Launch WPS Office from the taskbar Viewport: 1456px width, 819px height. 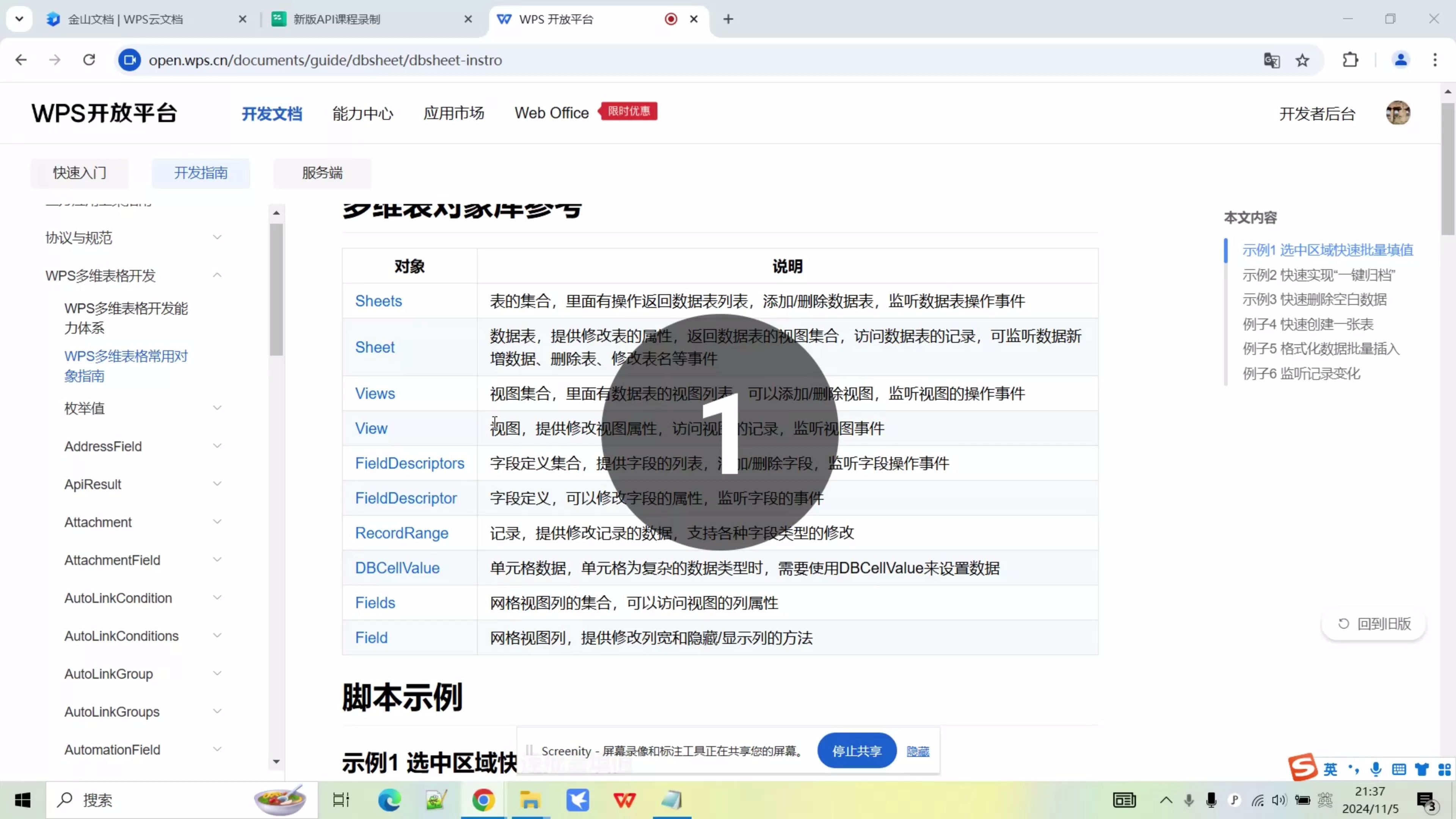[625, 800]
